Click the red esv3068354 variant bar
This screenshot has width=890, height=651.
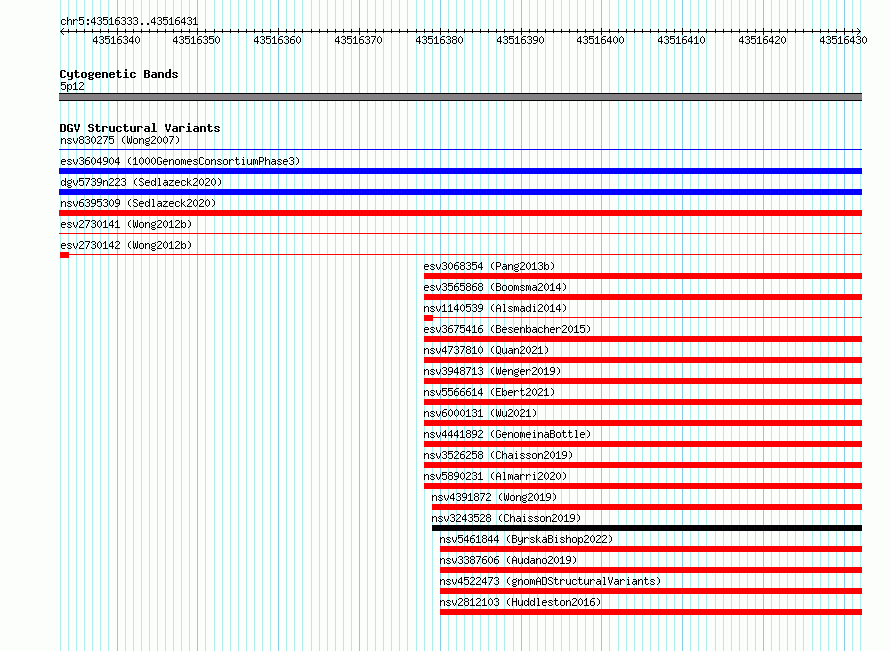tap(643, 276)
